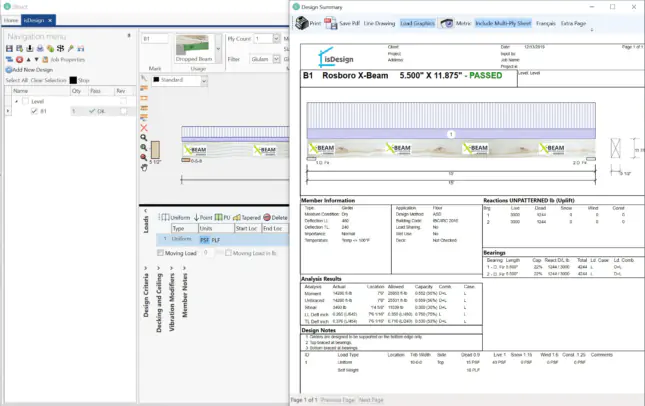Viewport: 645px width, 406px height.
Task: Open Job Properties
Action: pos(64,60)
